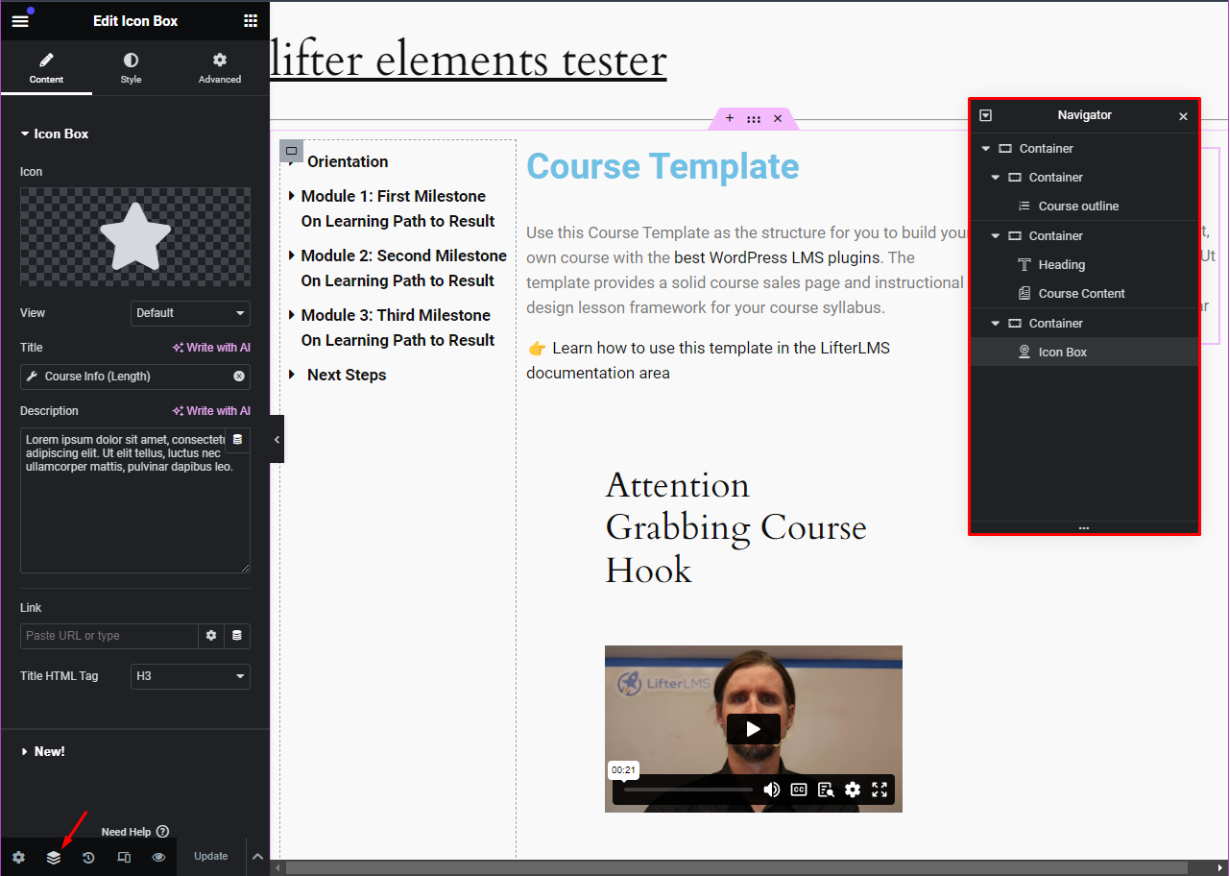Open Title HTML Tag dropdown

[x=190, y=676]
